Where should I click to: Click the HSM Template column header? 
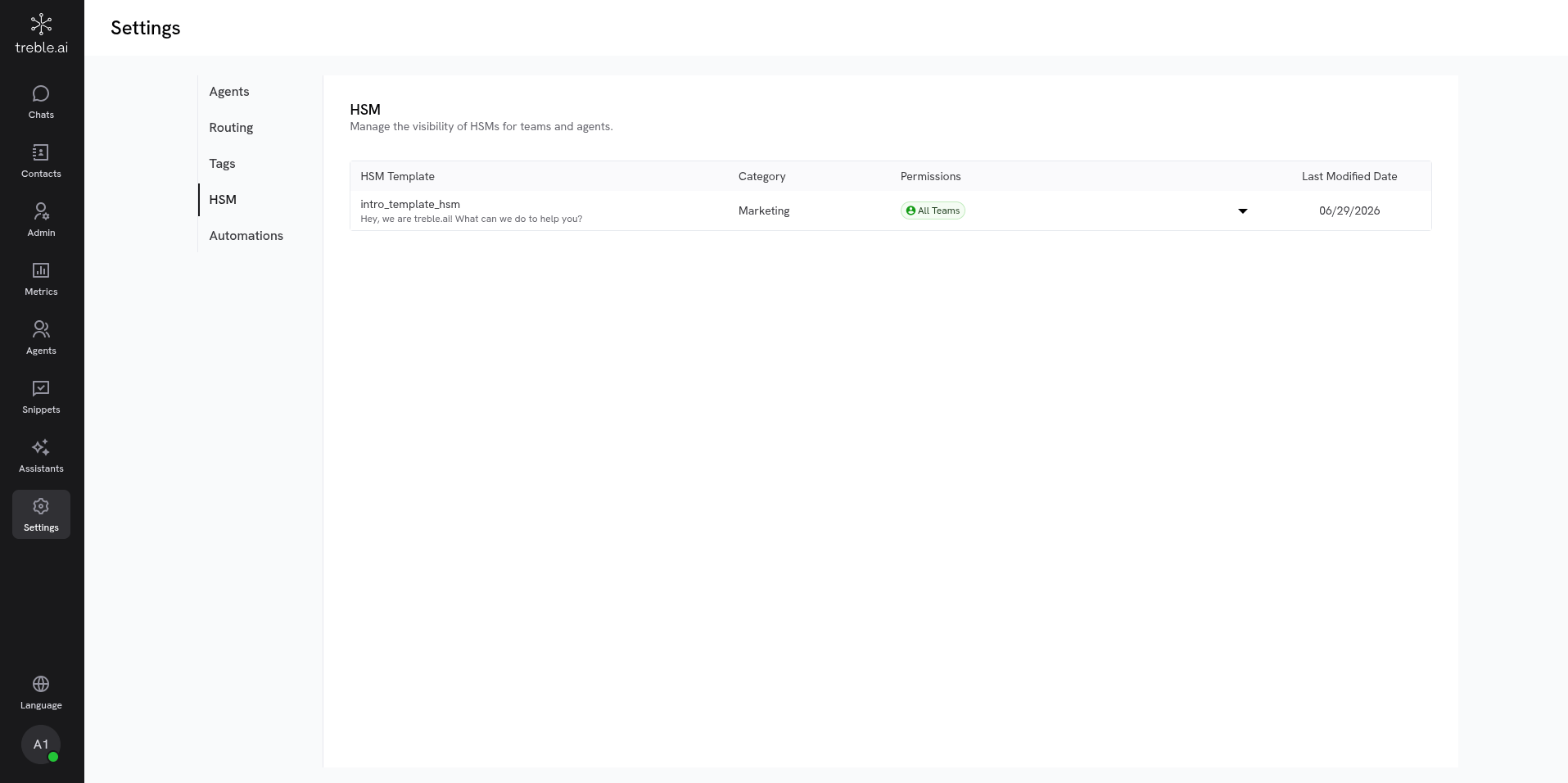(x=397, y=176)
